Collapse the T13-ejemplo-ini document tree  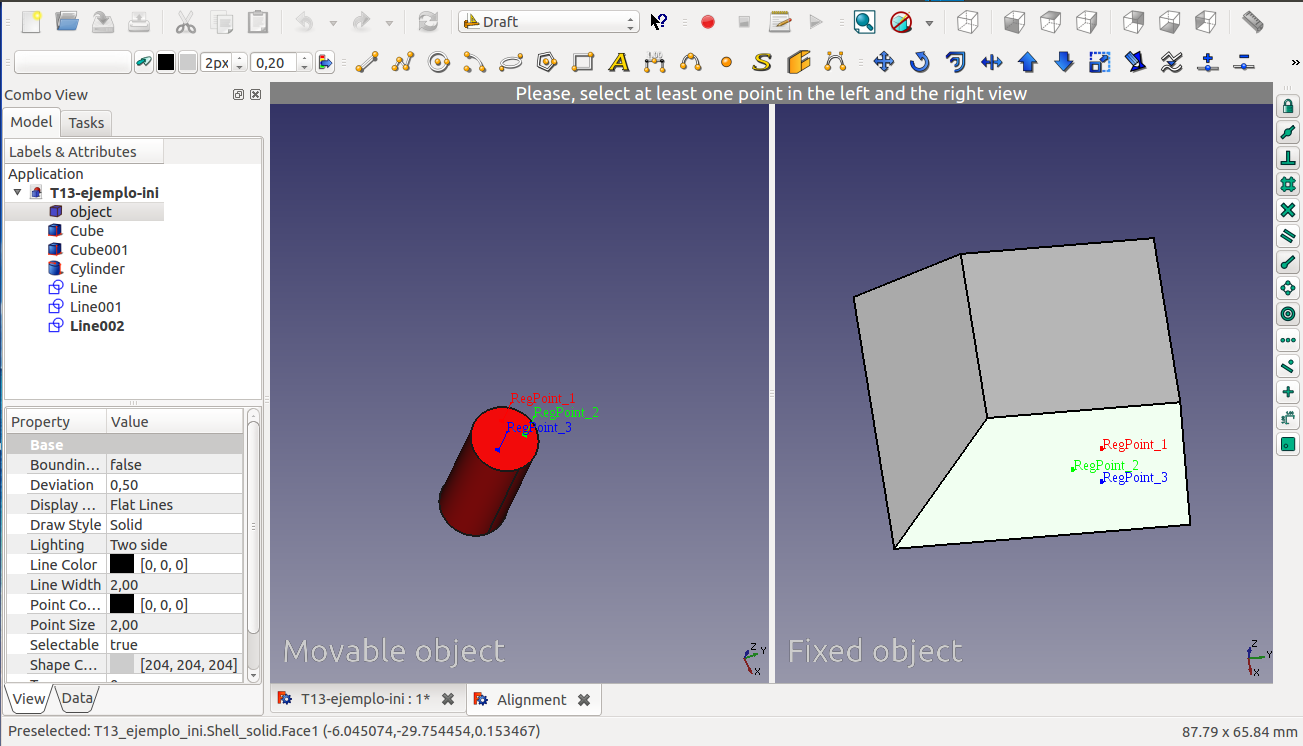(17, 193)
